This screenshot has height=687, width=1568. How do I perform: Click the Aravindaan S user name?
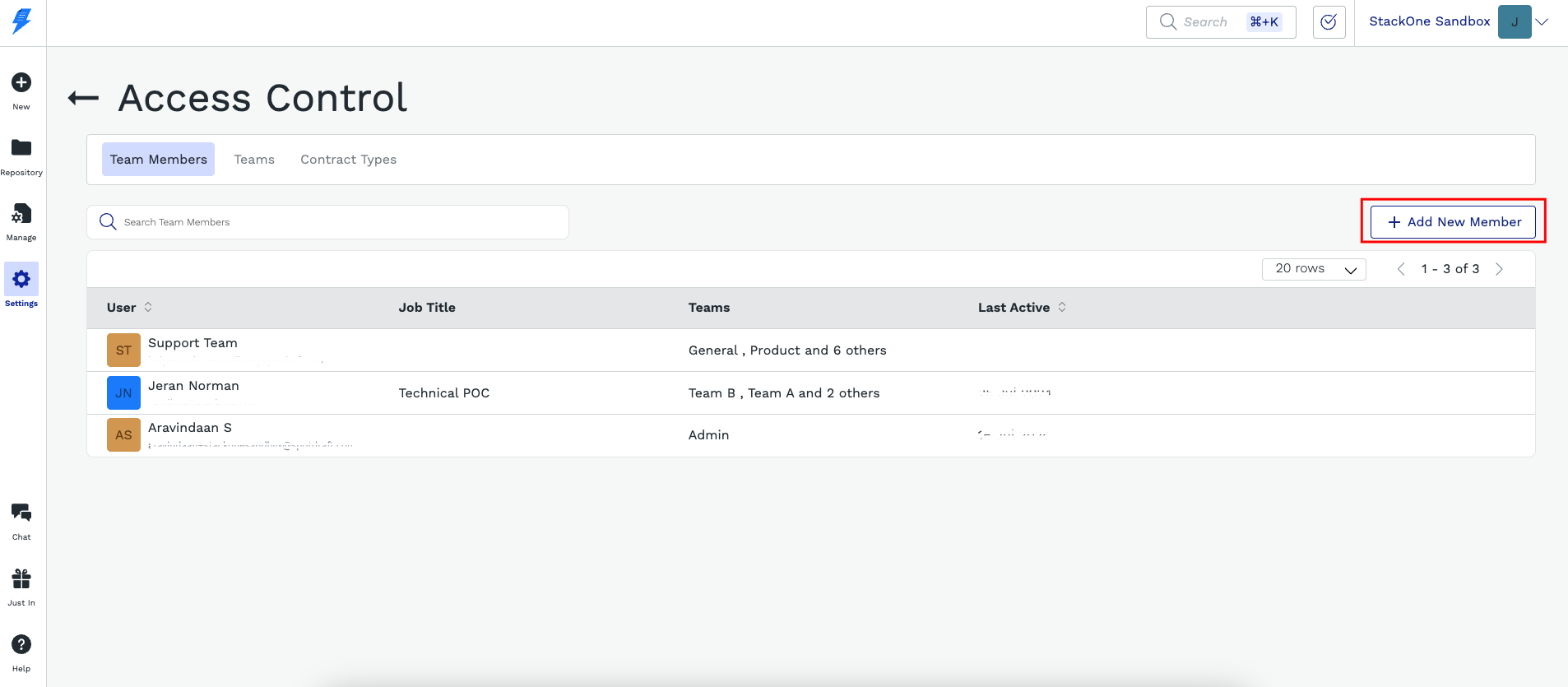click(190, 428)
